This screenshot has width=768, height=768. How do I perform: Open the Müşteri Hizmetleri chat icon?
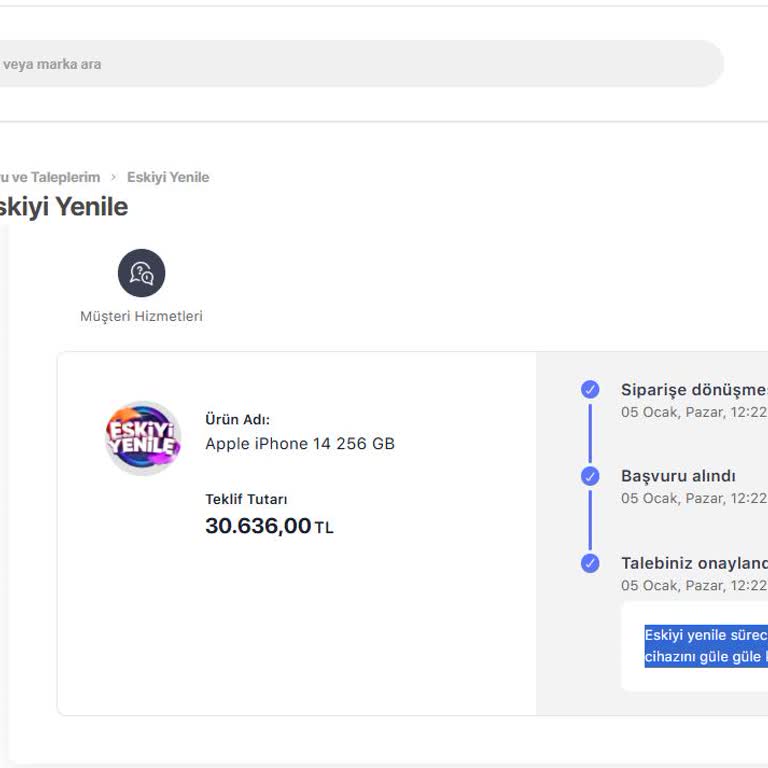pyautogui.click(x=141, y=273)
